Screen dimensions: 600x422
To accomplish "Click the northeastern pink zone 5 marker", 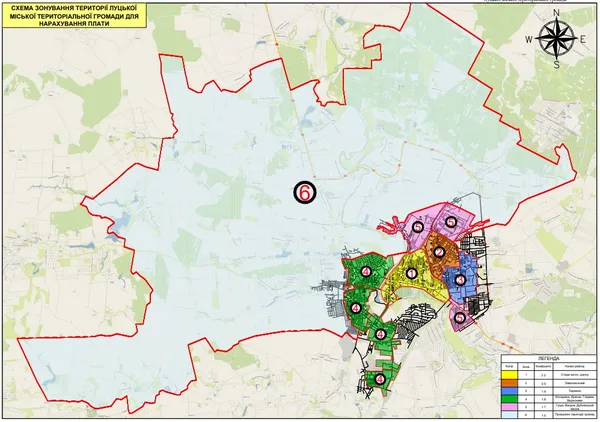I will [x=451, y=222].
